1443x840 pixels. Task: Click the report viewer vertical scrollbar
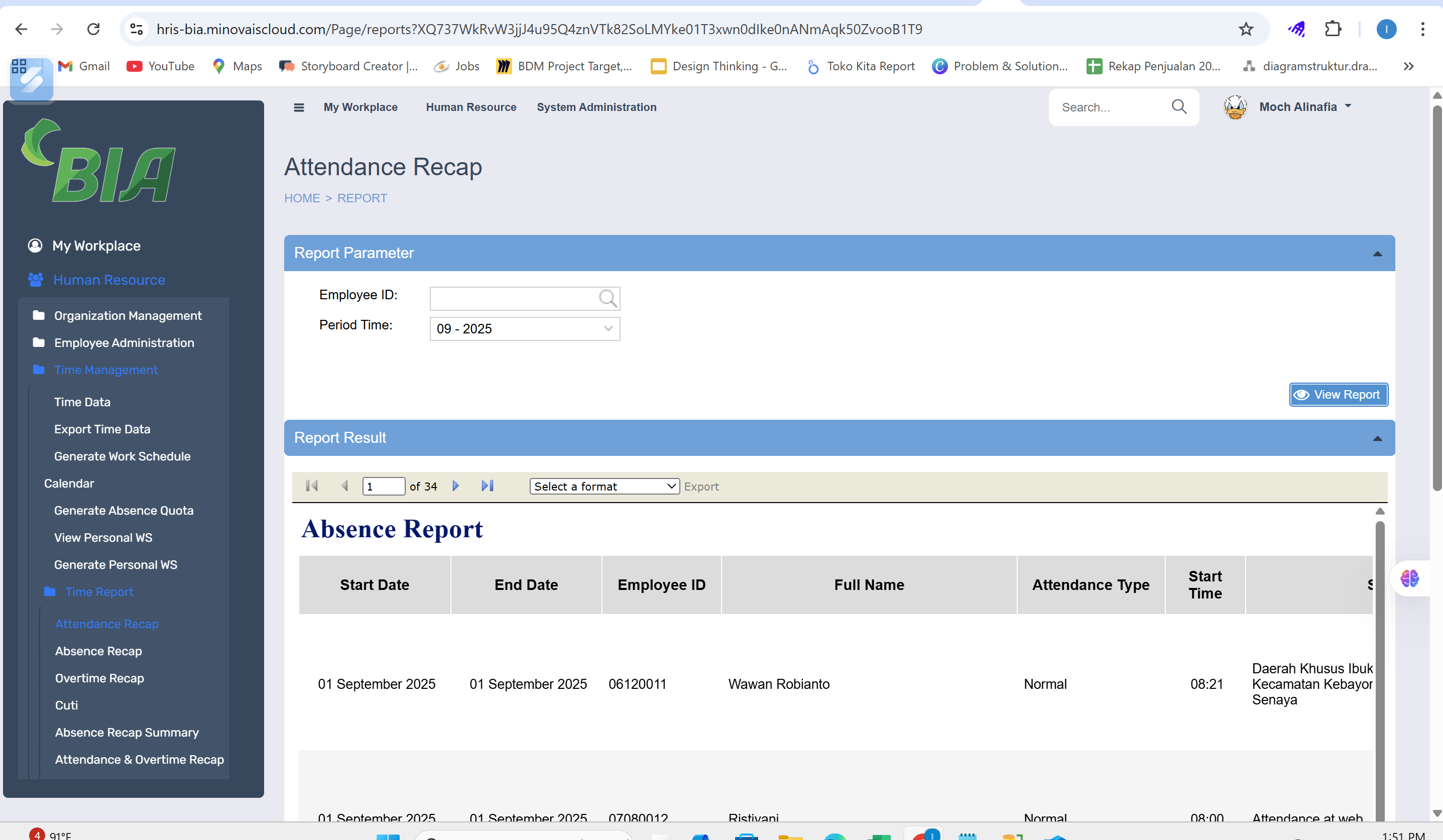[1379, 664]
